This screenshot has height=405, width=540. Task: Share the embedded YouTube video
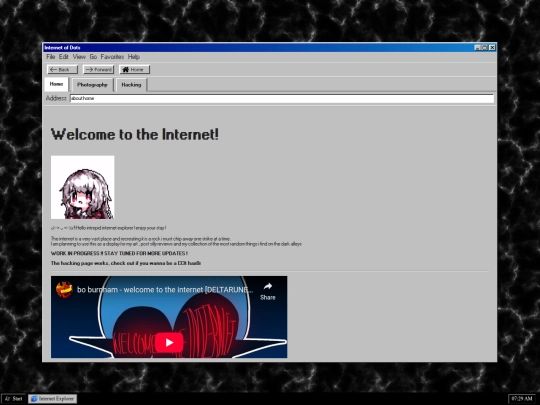pos(268,291)
